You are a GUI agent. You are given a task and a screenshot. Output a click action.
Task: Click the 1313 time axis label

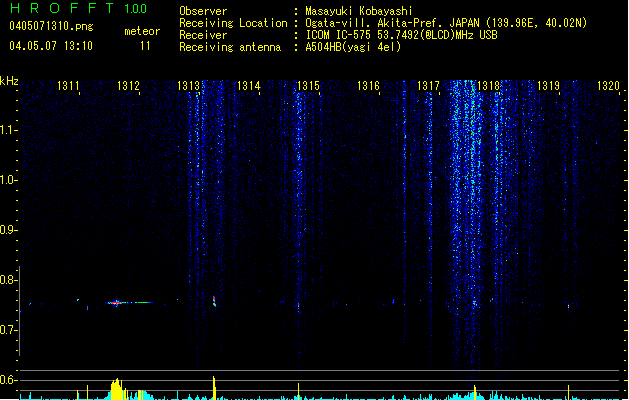pos(189,85)
